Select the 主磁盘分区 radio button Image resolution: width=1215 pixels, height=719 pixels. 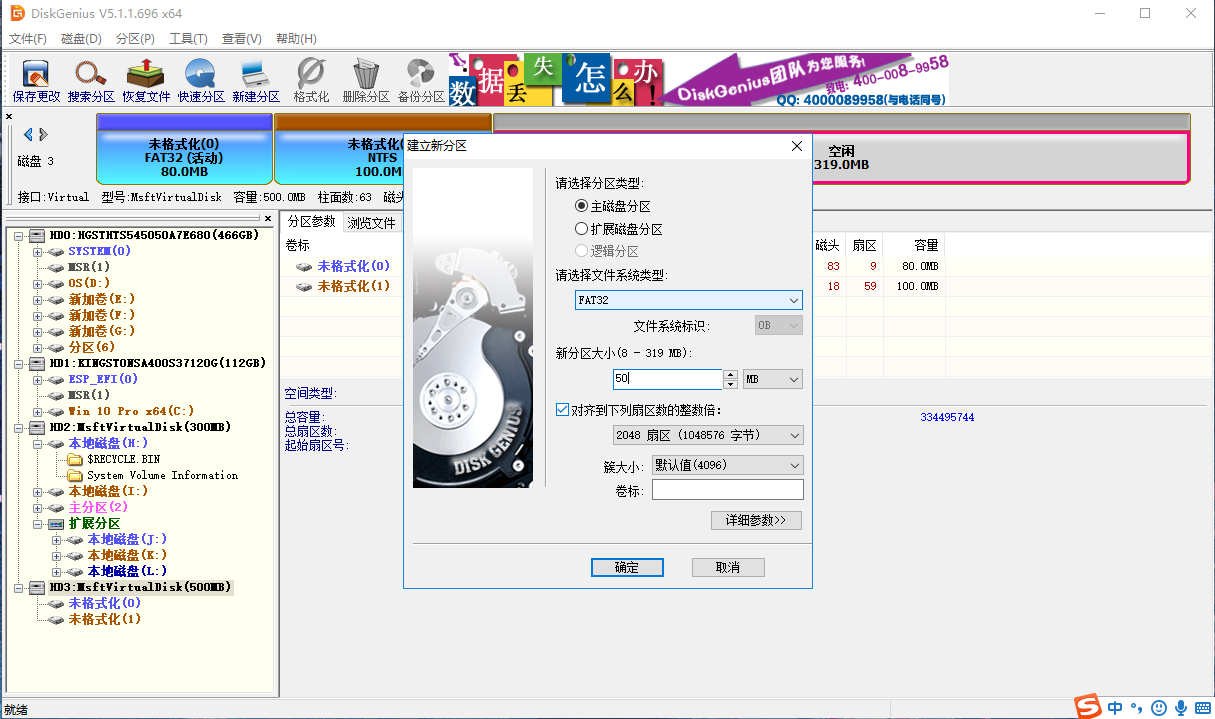coord(582,206)
